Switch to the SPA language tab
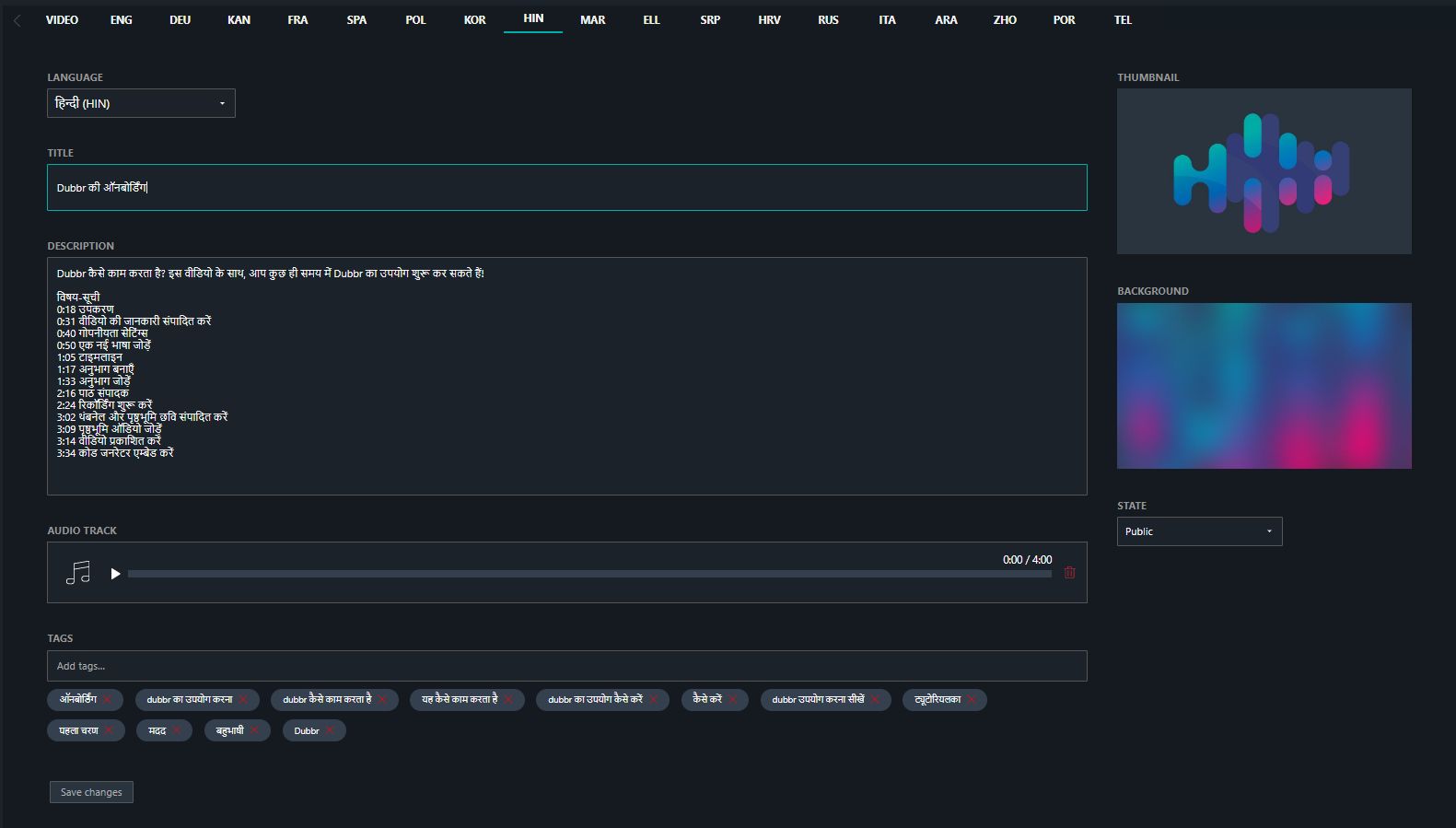 point(356,19)
